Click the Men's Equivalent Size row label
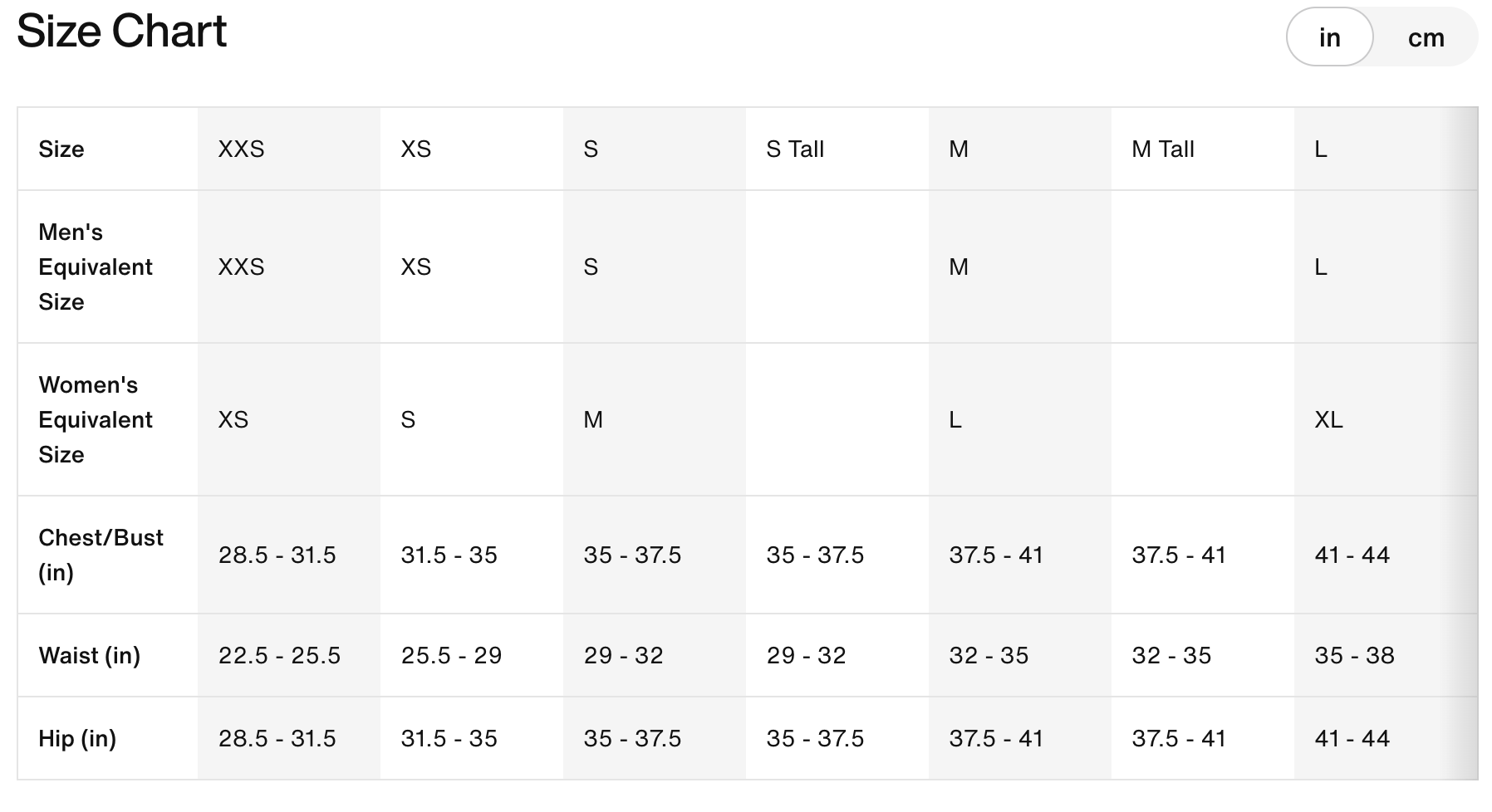Viewport: 1492px width, 812px height. pyautogui.click(x=96, y=267)
